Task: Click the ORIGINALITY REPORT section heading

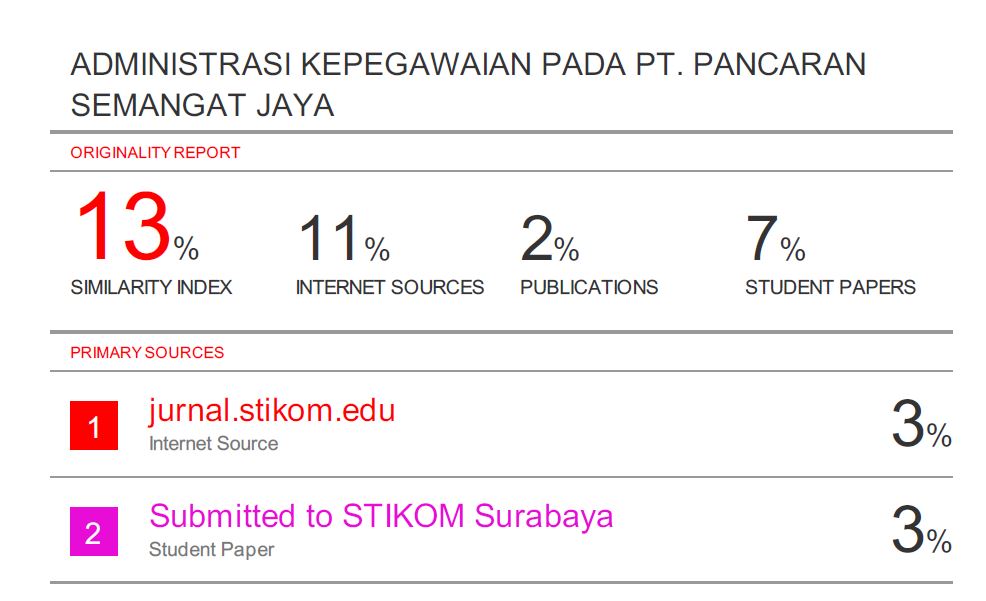Action: click(x=155, y=153)
